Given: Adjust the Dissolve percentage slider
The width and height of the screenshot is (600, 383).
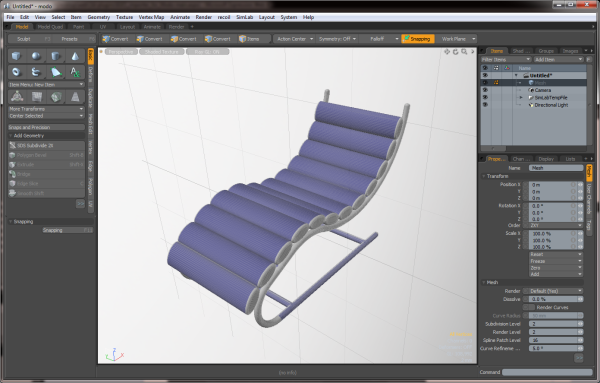Looking at the screenshot, I should pos(556,299).
